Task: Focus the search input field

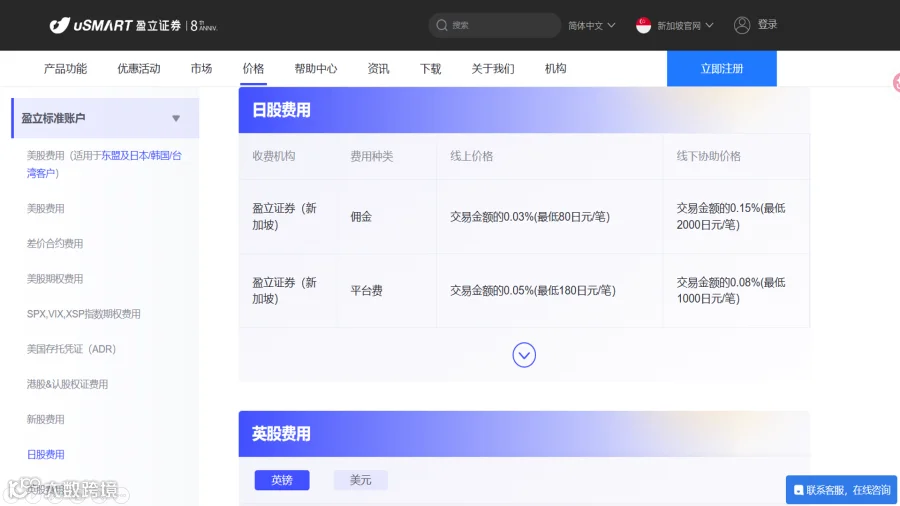Action: (495, 25)
